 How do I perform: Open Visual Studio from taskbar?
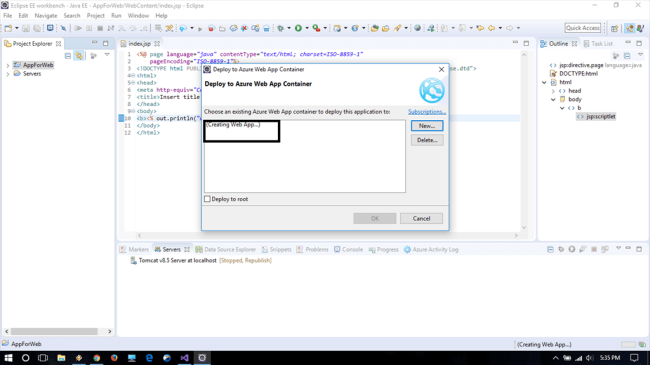184,358
